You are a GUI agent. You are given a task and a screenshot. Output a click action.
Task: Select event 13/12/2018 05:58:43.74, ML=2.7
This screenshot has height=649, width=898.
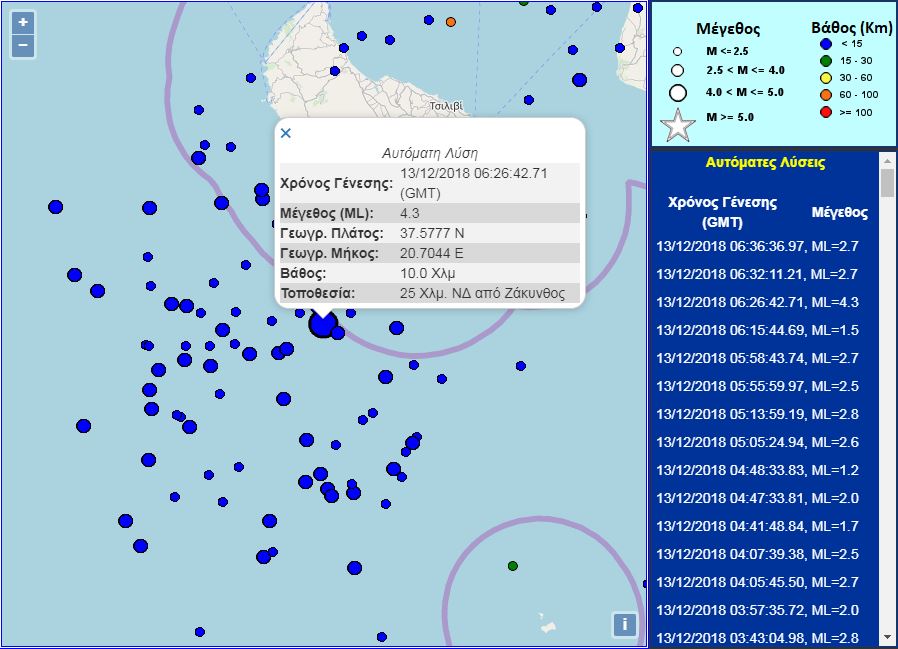(757, 359)
